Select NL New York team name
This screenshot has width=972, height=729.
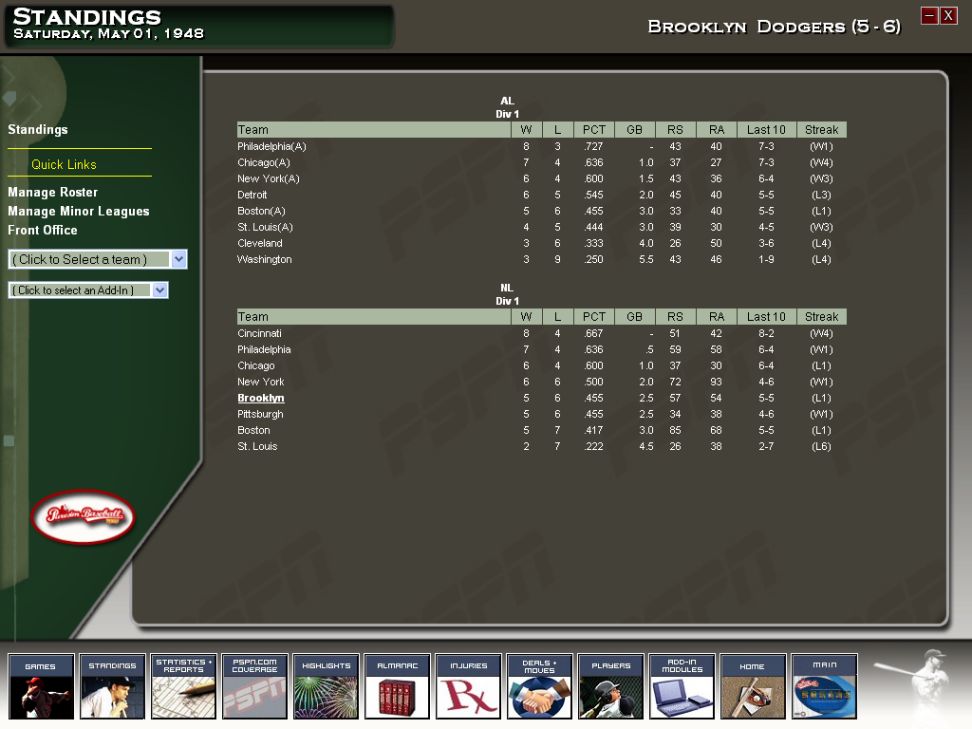pos(260,382)
